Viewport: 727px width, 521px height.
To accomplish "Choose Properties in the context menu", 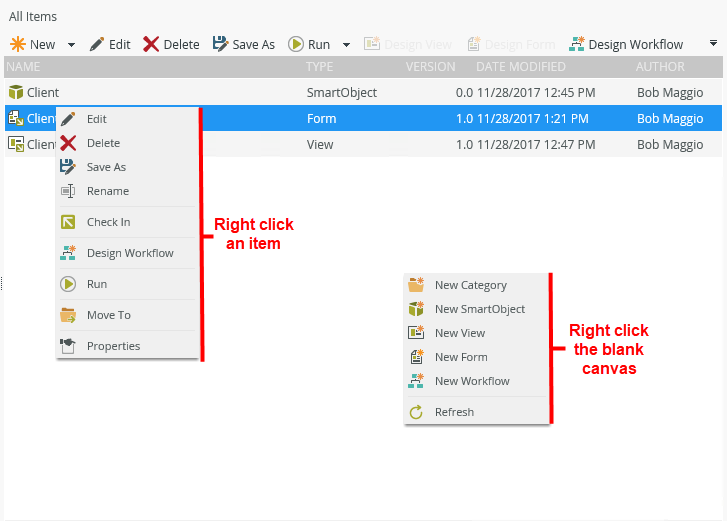I will pyautogui.click(x=128, y=347).
